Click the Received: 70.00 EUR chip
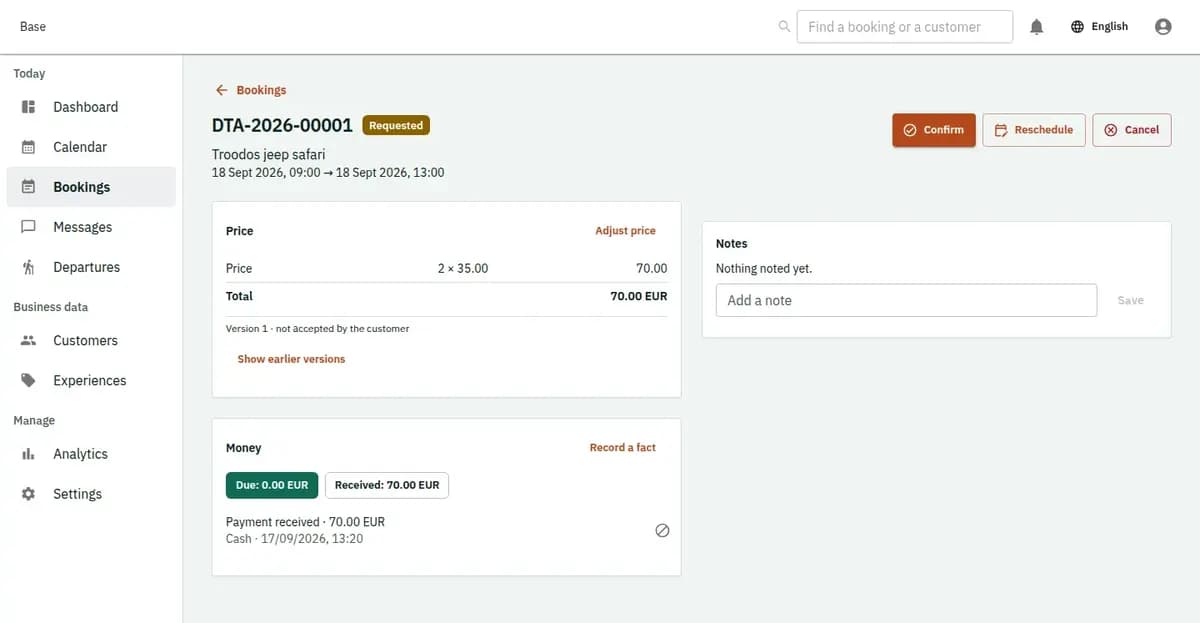1200x623 pixels. click(x=387, y=485)
